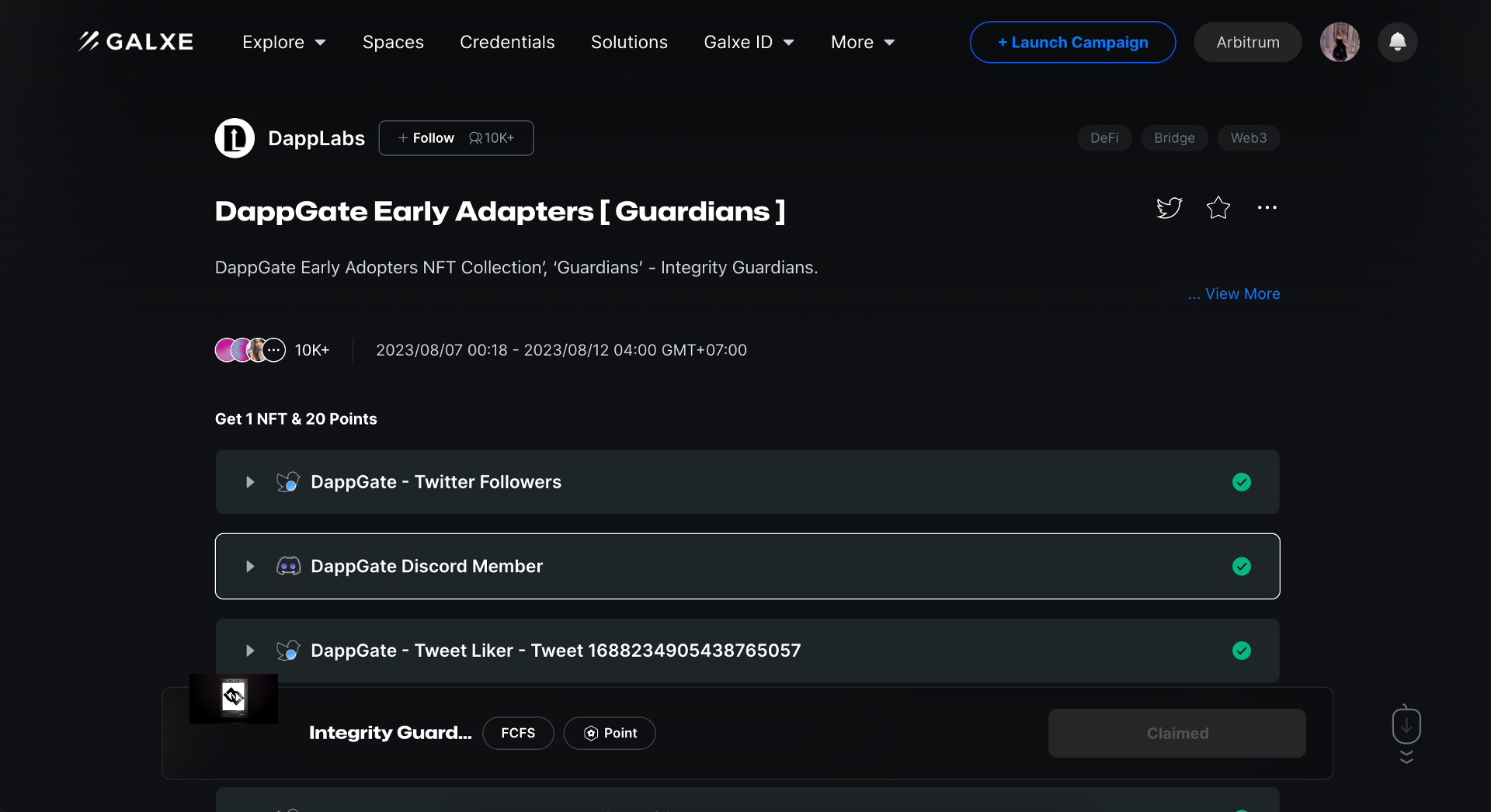This screenshot has width=1491, height=812.
Task: Click the campaign date range text
Action: tap(561, 350)
